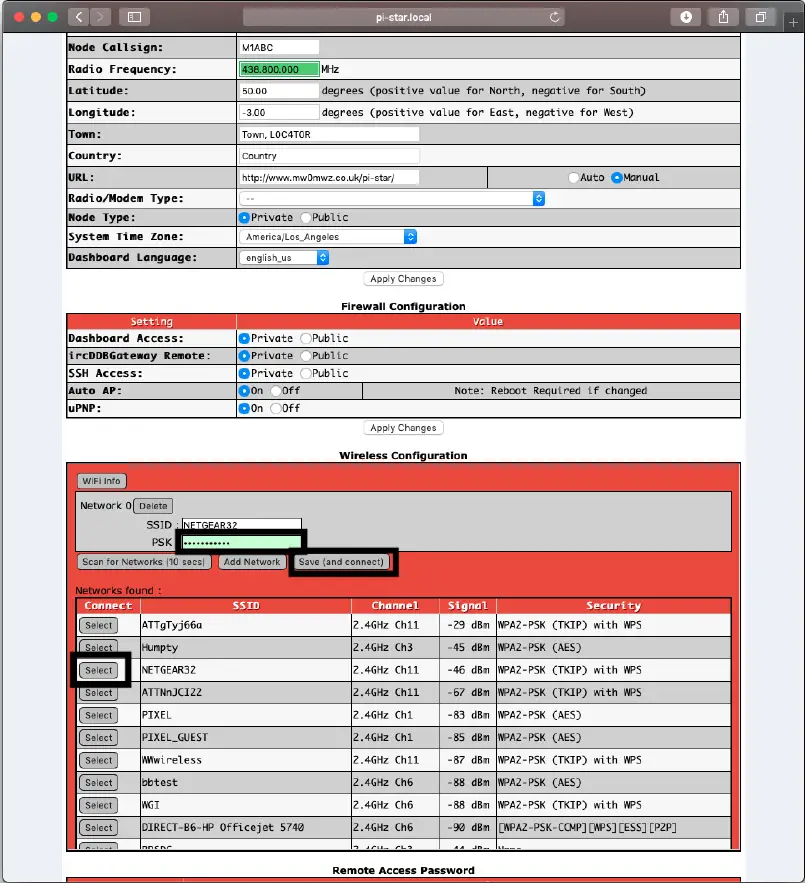
Task: Click the Longitude field -3.00
Action: click(279, 113)
